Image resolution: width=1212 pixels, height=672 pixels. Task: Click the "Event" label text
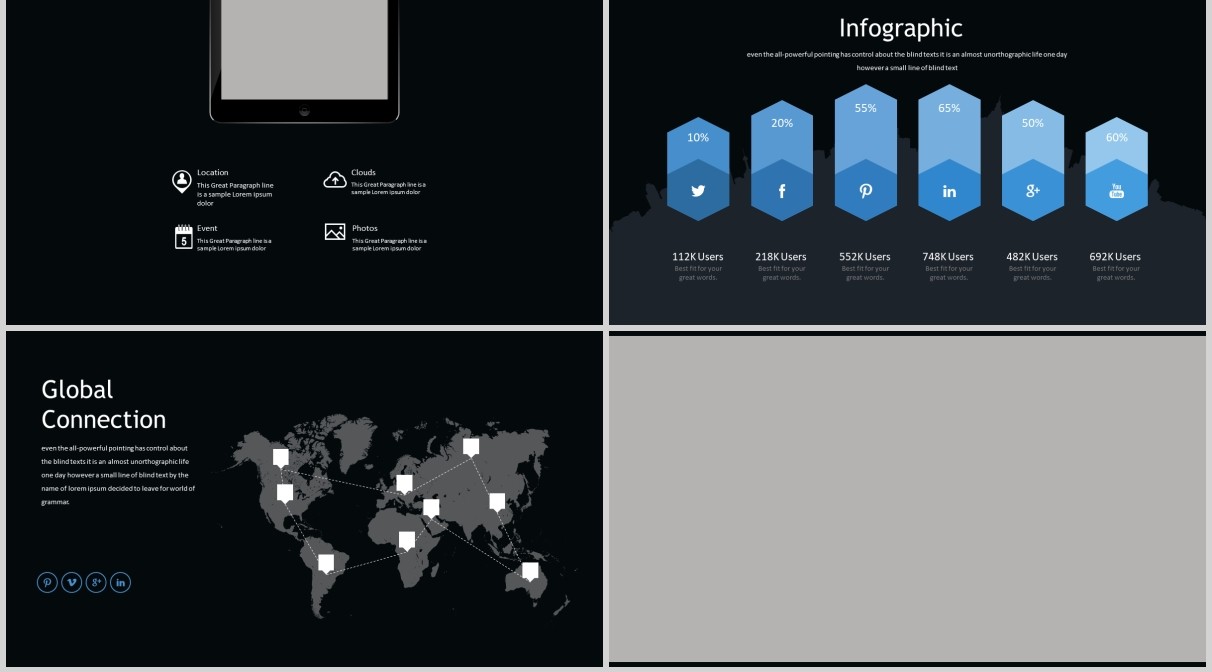[207, 228]
